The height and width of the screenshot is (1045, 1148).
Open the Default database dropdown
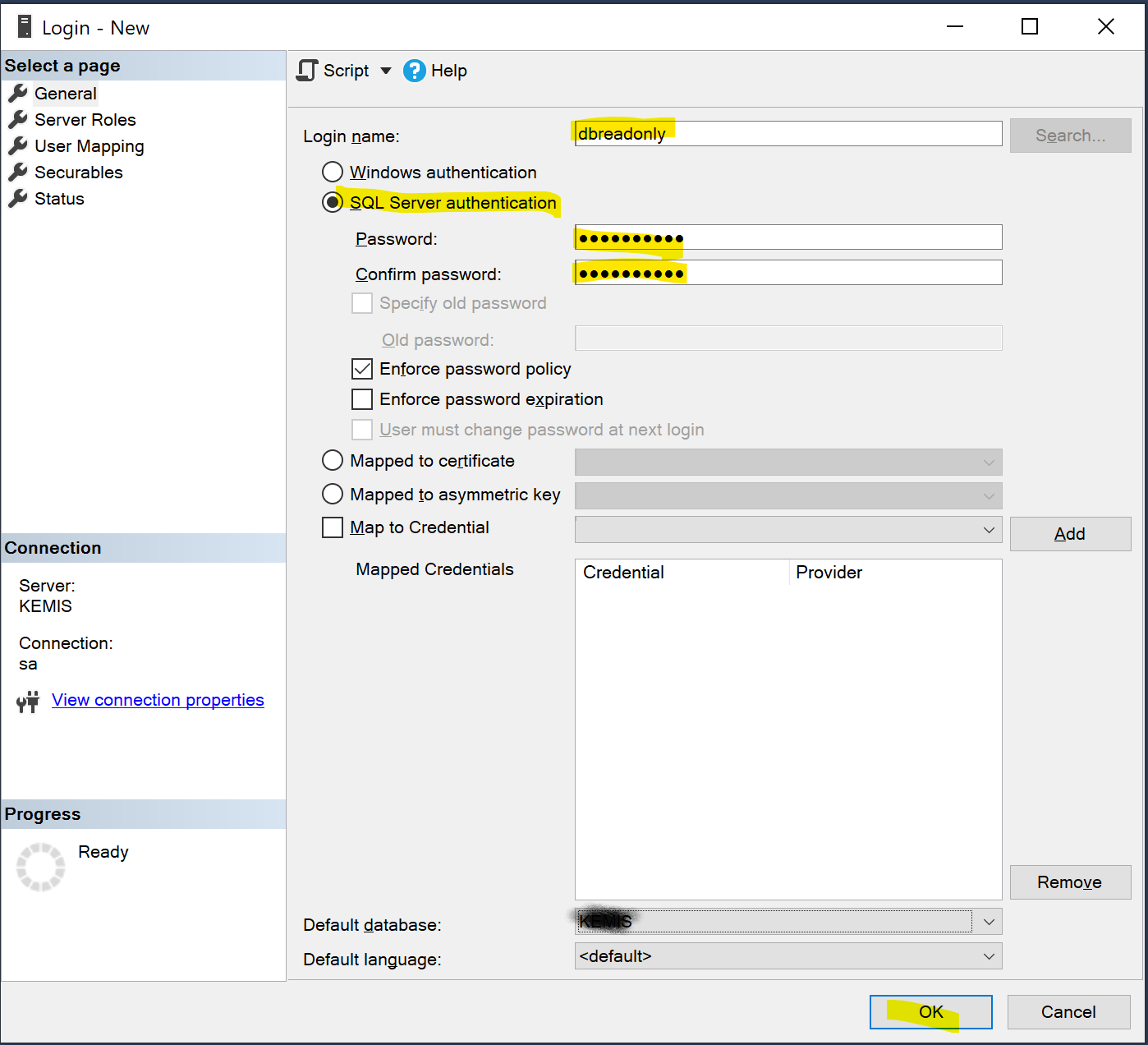coord(989,922)
